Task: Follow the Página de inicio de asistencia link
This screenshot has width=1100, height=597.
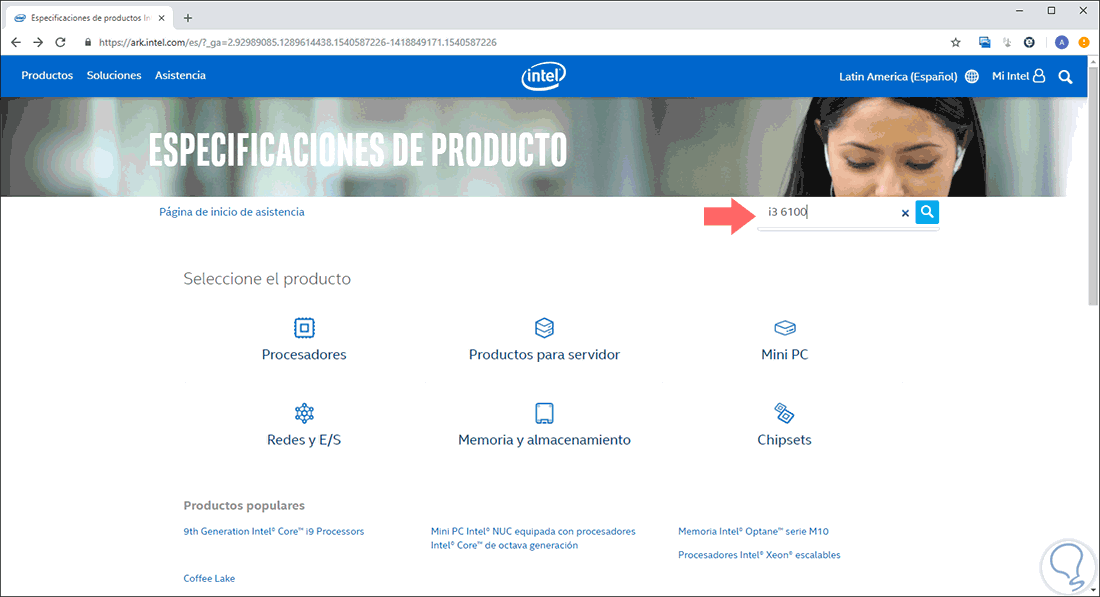Action: pyautogui.click(x=232, y=212)
